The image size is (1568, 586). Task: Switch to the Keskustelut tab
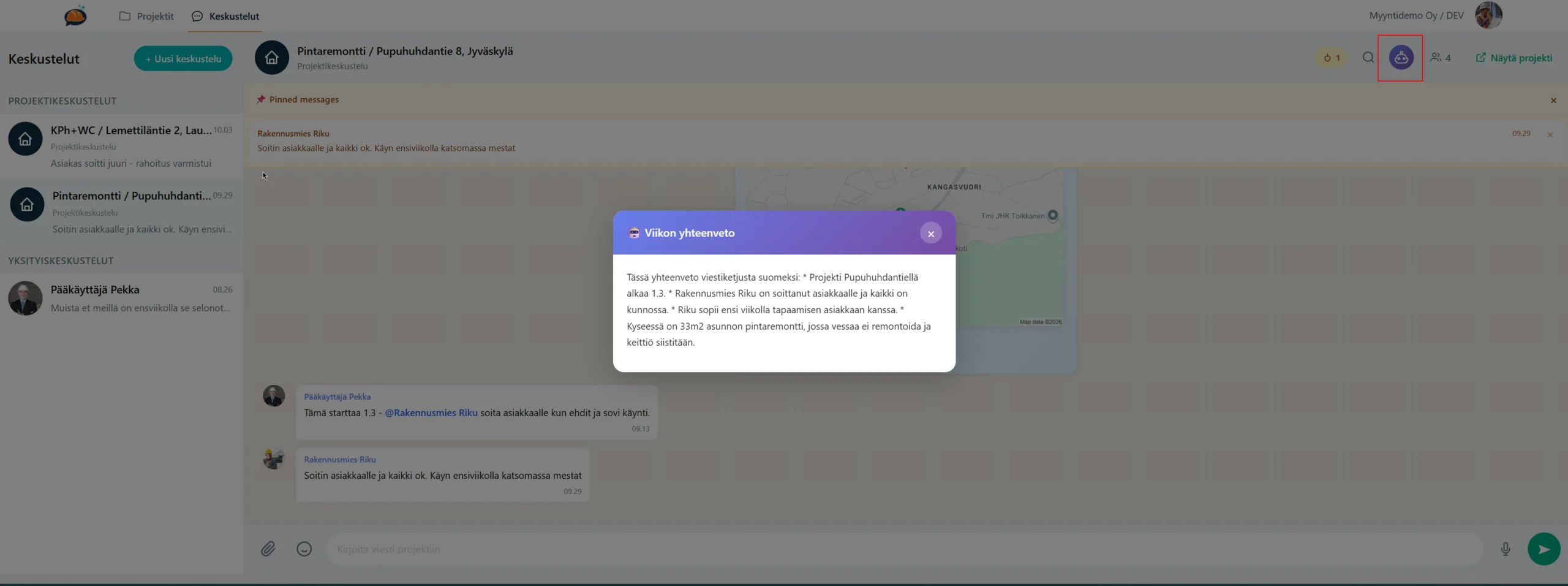[225, 16]
